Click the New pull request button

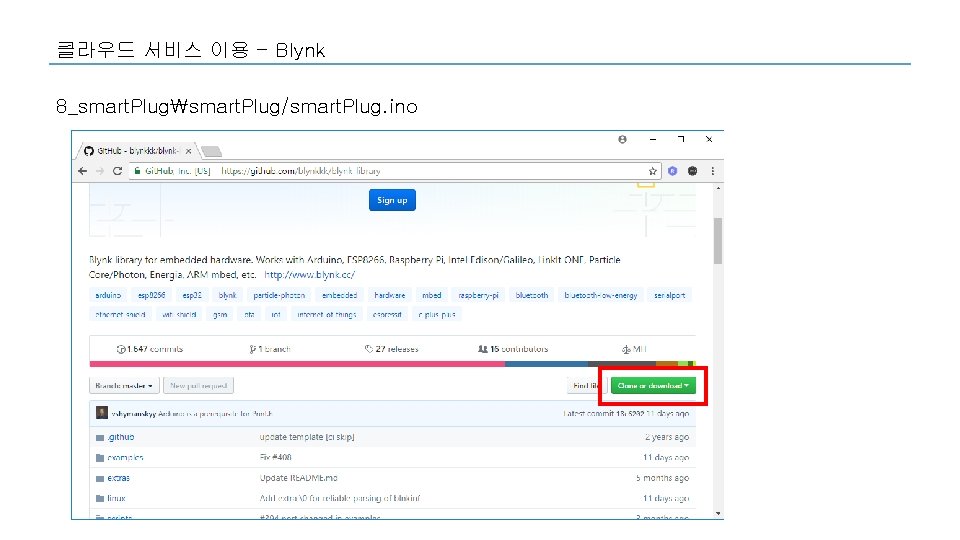click(199, 386)
